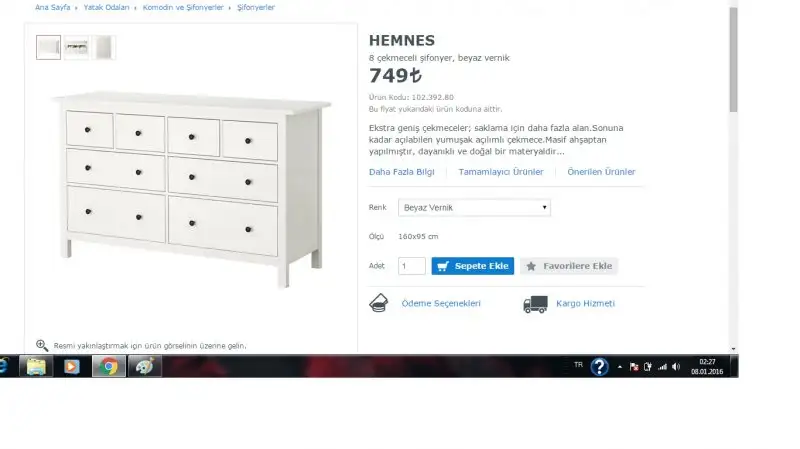Open Windows Explorer folder in taskbar
Screen dimensions: 800x449
click(36, 366)
